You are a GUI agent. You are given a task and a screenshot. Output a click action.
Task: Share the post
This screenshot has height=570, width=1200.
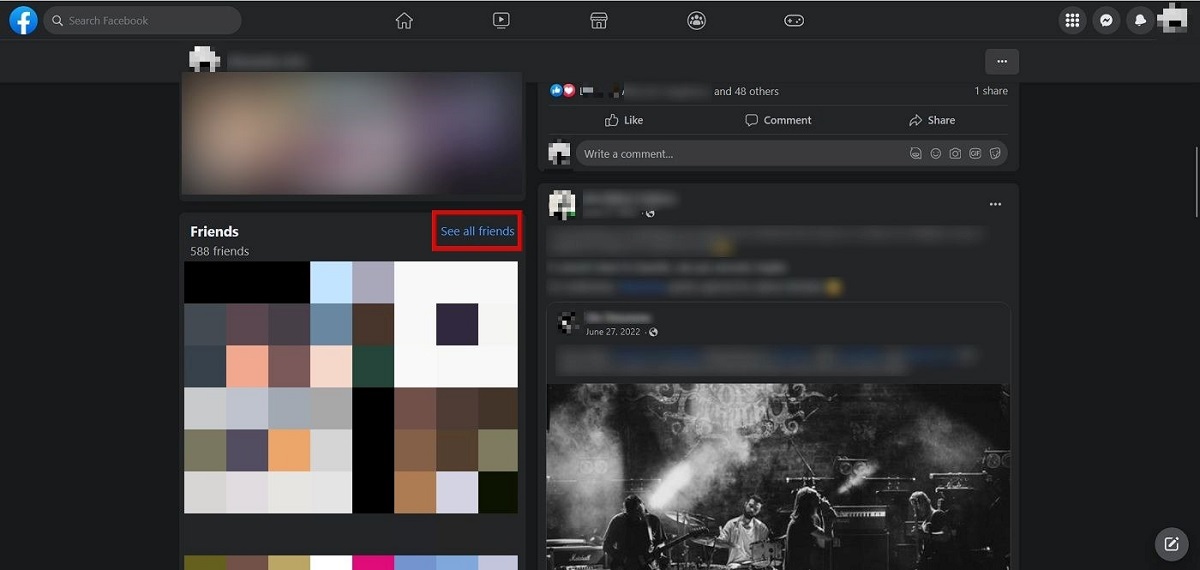pos(932,120)
